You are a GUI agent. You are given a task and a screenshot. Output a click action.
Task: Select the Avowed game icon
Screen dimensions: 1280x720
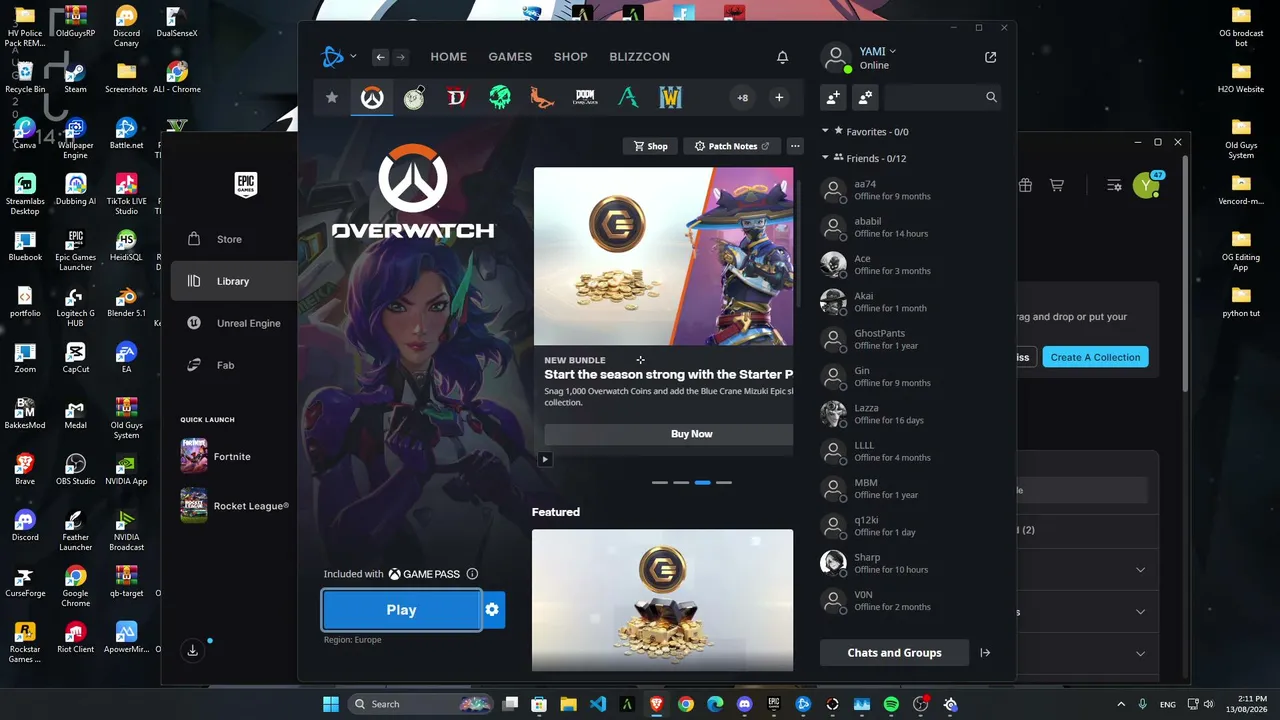coord(628,97)
